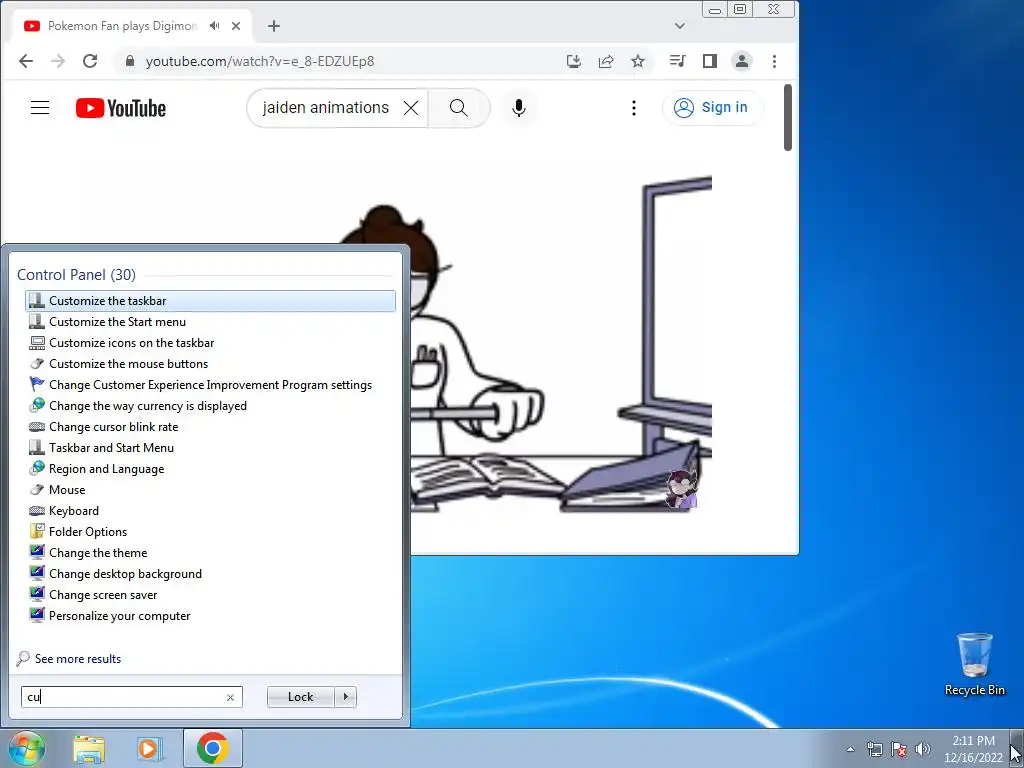Select Region and Language result

pos(210,469)
